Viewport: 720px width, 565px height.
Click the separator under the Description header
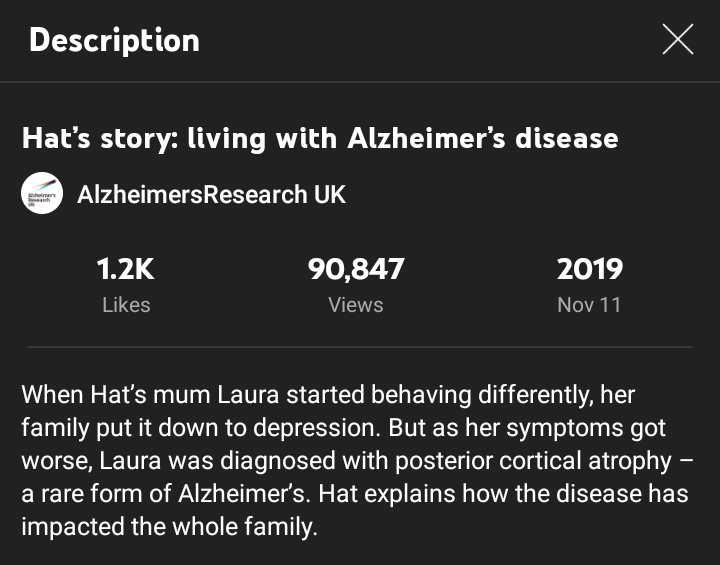click(360, 82)
